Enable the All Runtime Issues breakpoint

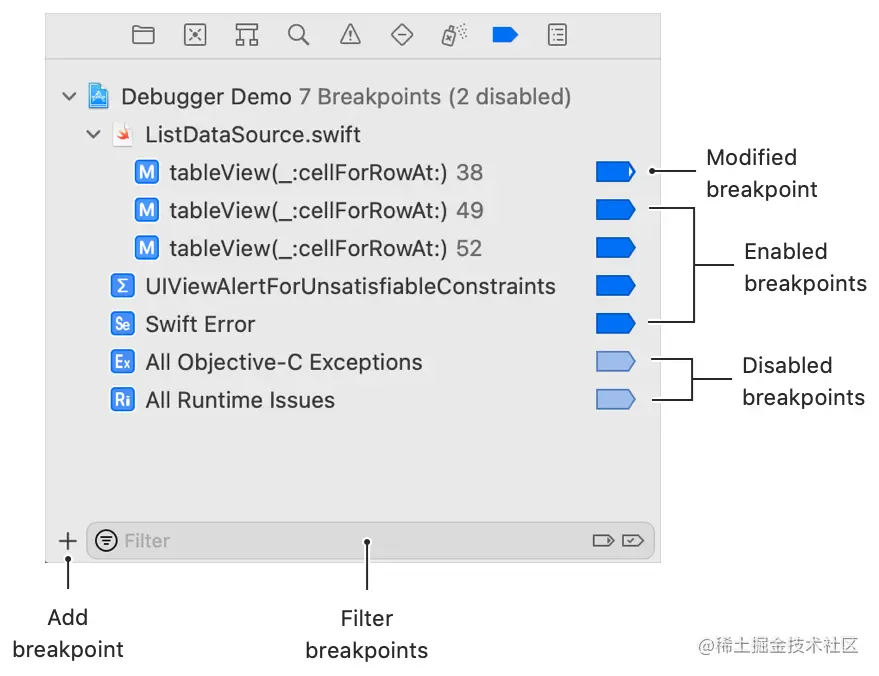click(615, 400)
